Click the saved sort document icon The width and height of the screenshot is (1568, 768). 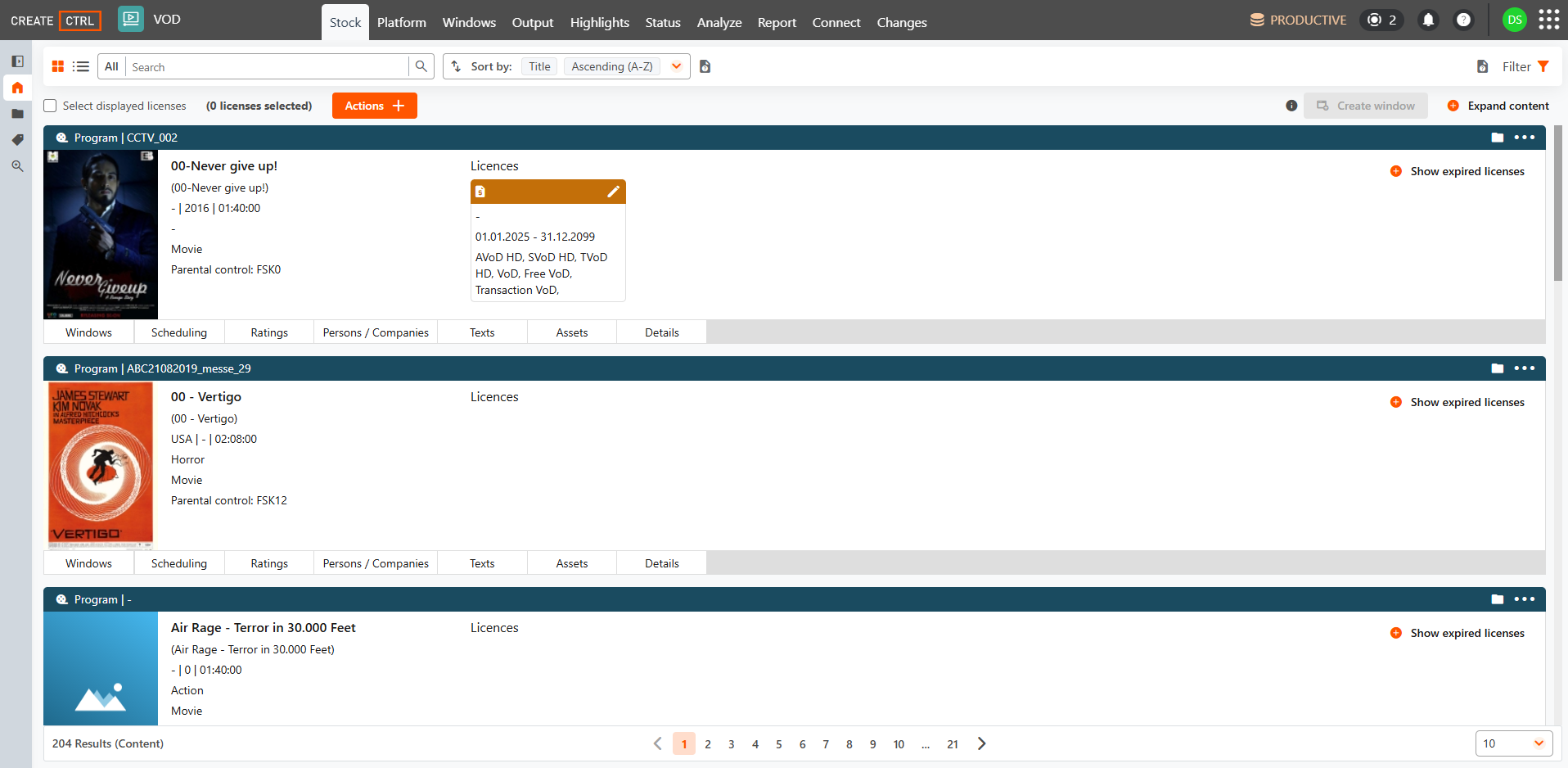tap(705, 66)
